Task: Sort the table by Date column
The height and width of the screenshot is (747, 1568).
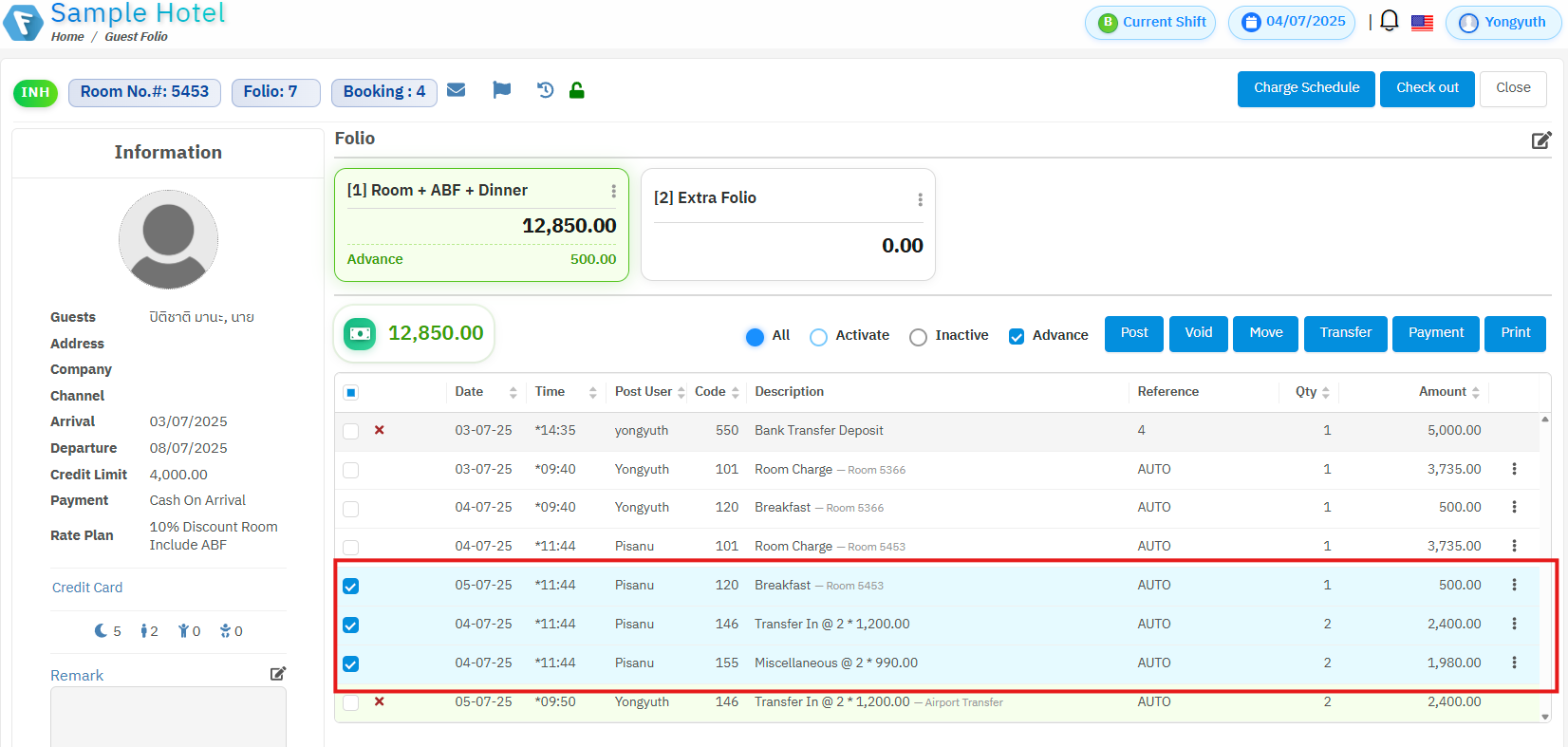Action: [x=513, y=393]
